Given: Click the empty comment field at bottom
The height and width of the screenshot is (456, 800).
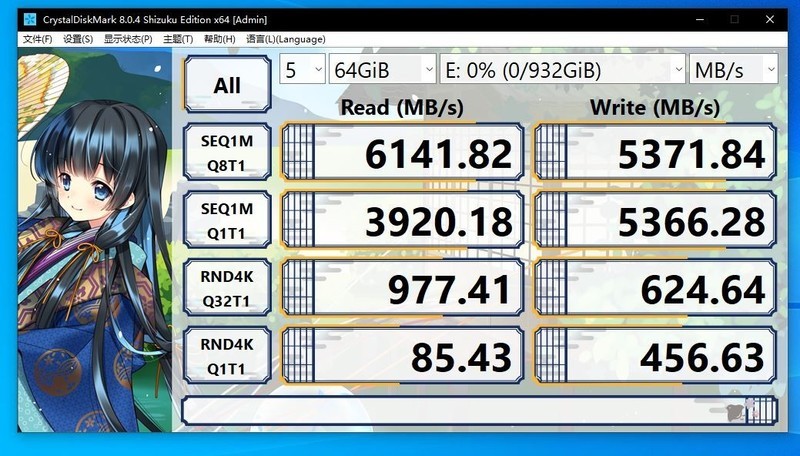Looking at the screenshot, I should click(x=480, y=411).
